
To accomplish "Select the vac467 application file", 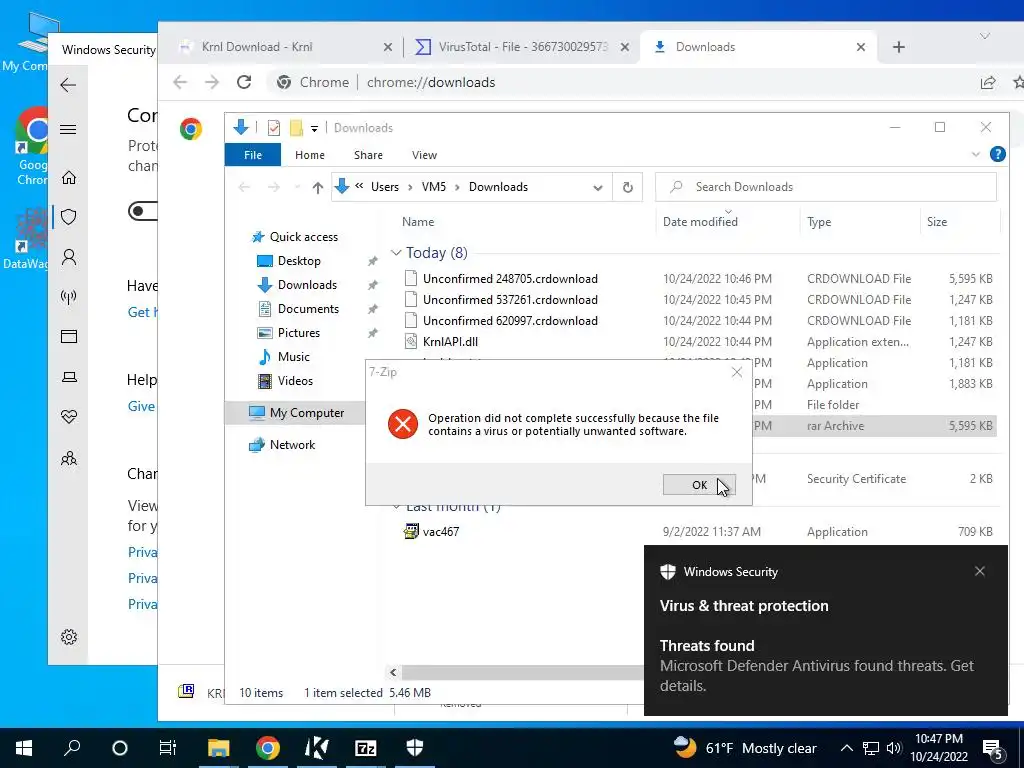I will click(x=441, y=532).
